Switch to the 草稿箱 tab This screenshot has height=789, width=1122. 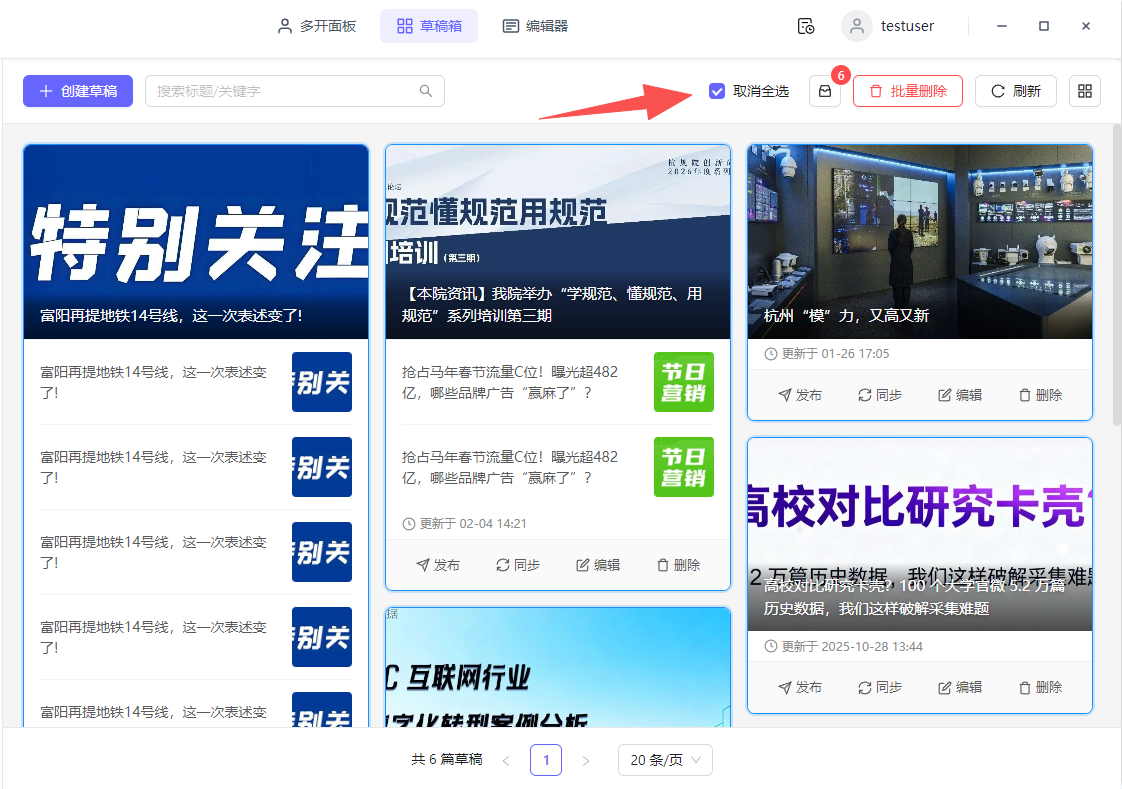pyautogui.click(x=429, y=26)
